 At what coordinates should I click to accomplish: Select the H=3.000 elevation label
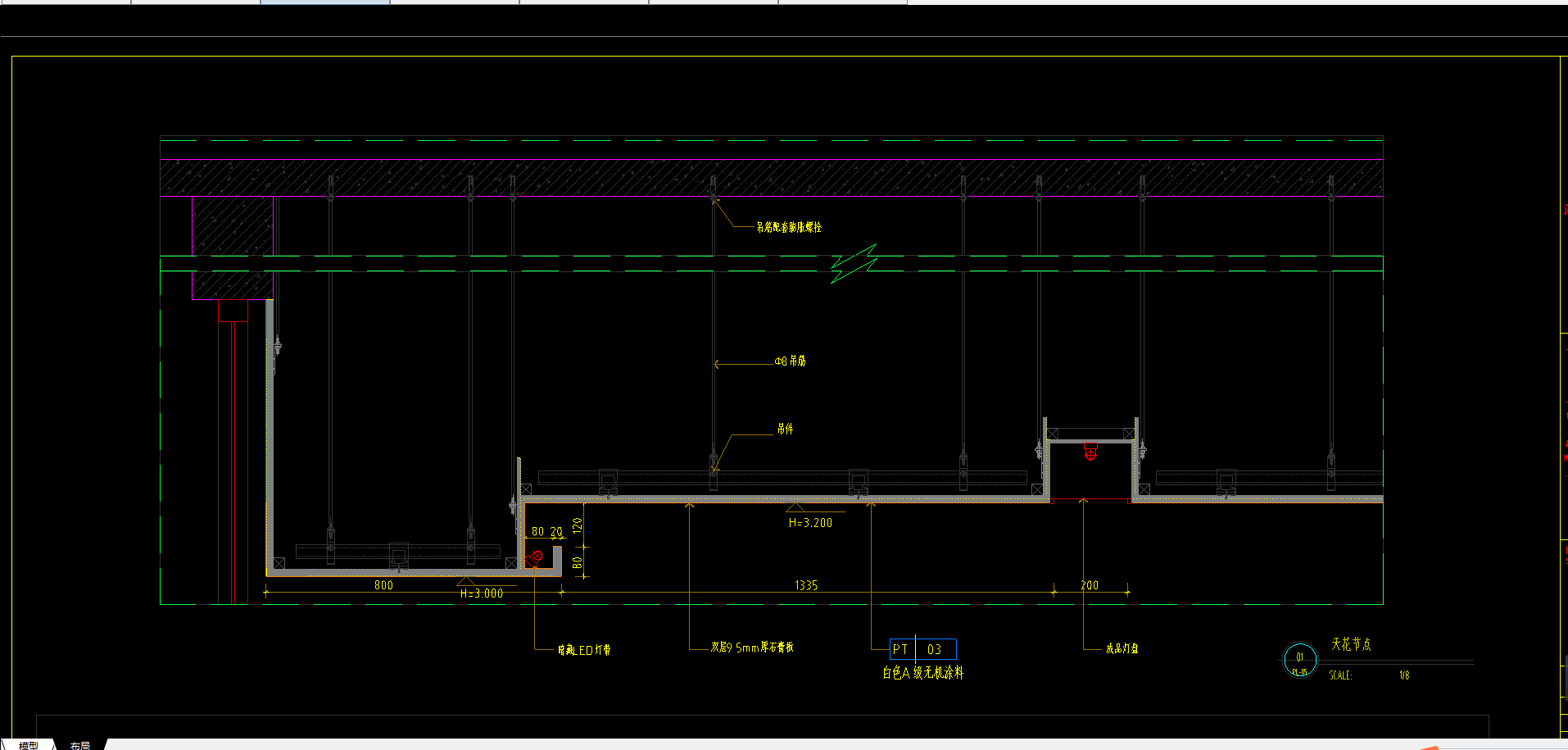482,593
